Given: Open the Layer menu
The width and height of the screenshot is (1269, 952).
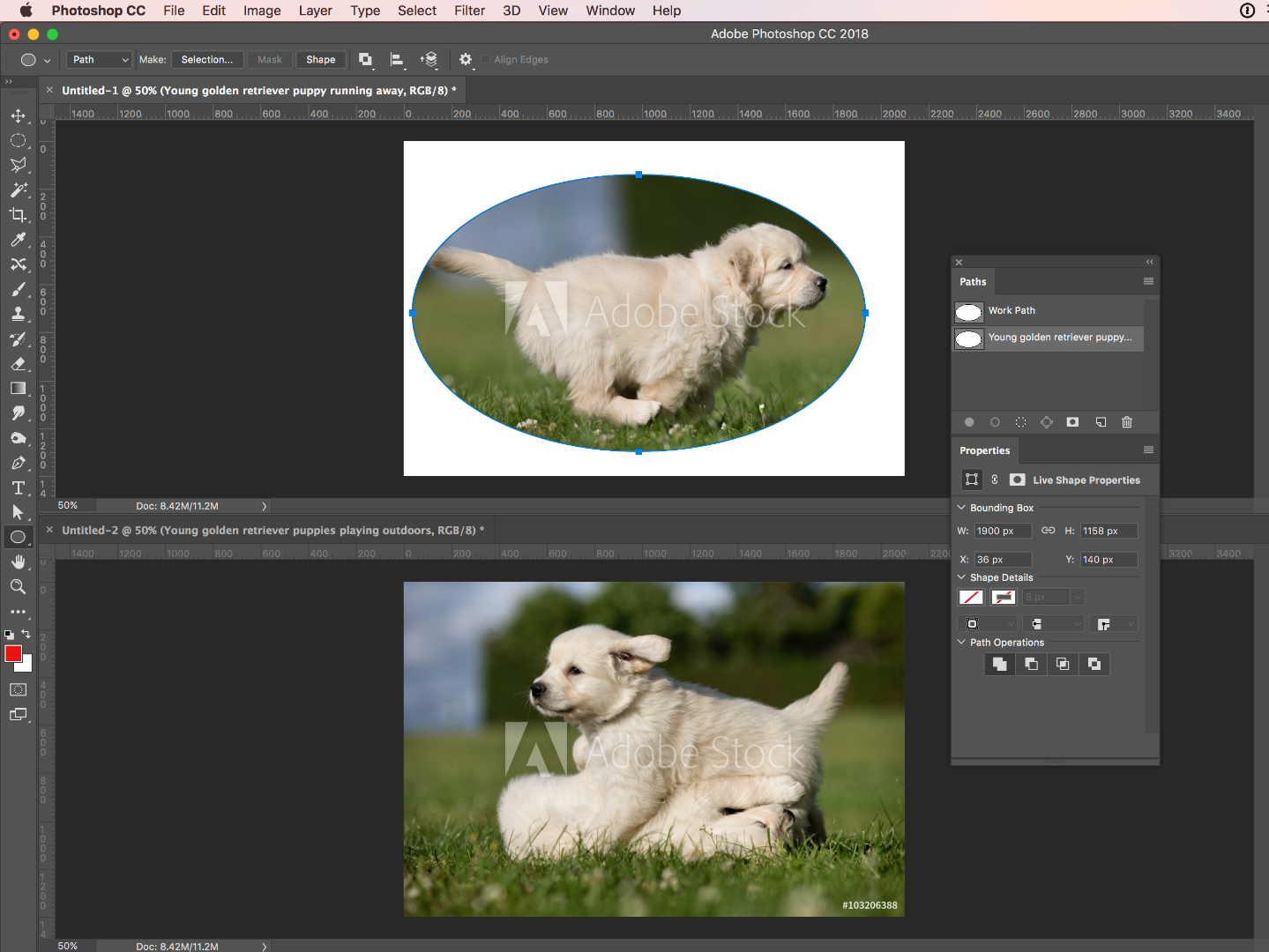Looking at the screenshot, I should [315, 11].
